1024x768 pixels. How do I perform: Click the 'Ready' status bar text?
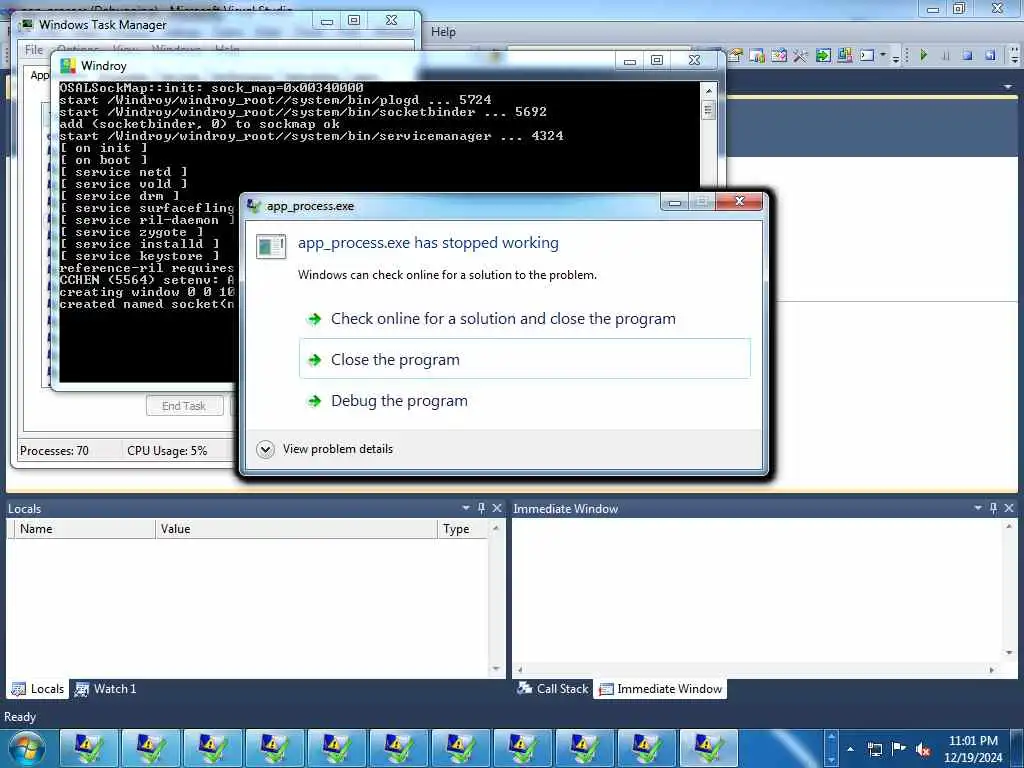(x=20, y=717)
